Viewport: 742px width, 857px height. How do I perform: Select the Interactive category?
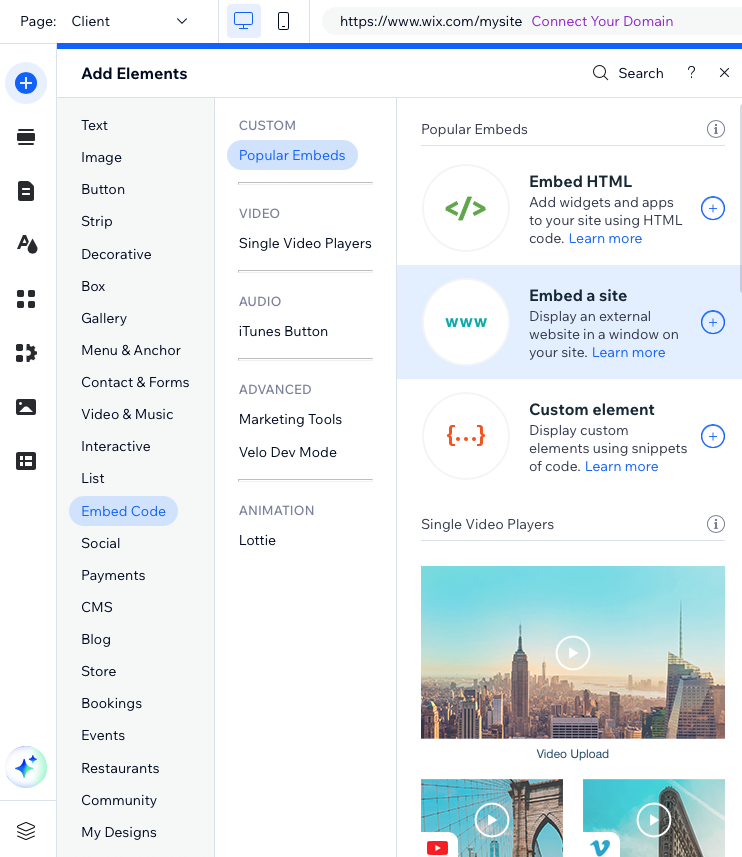tap(115, 446)
